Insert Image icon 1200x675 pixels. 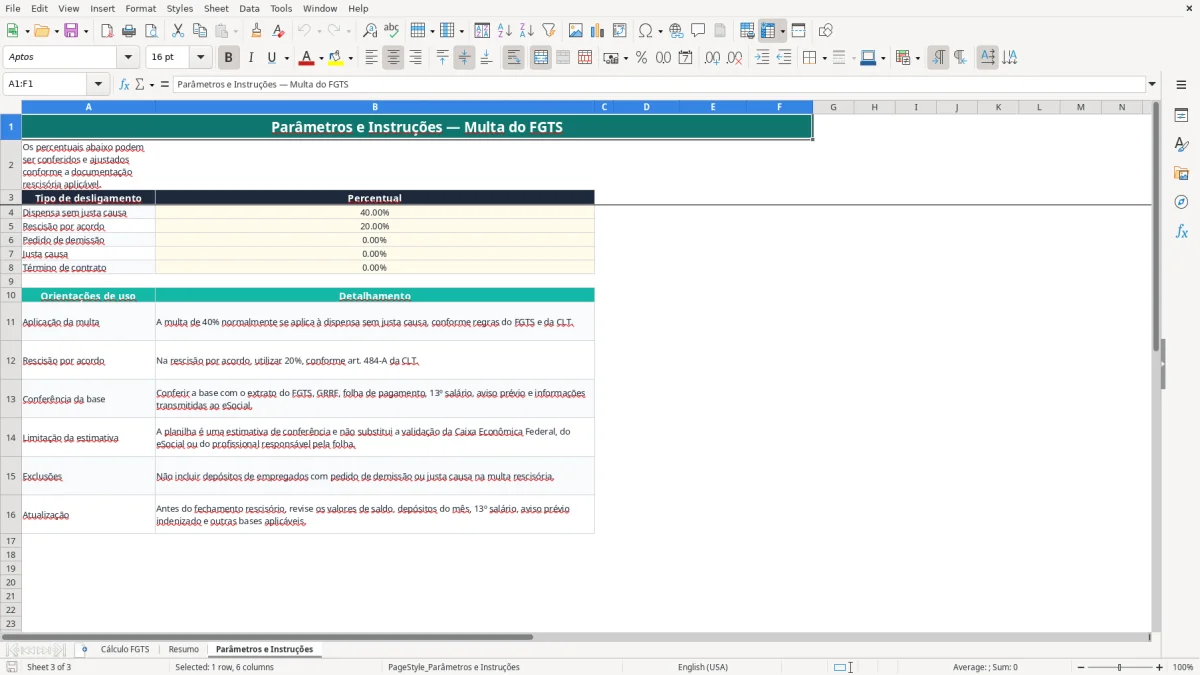point(576,31)
